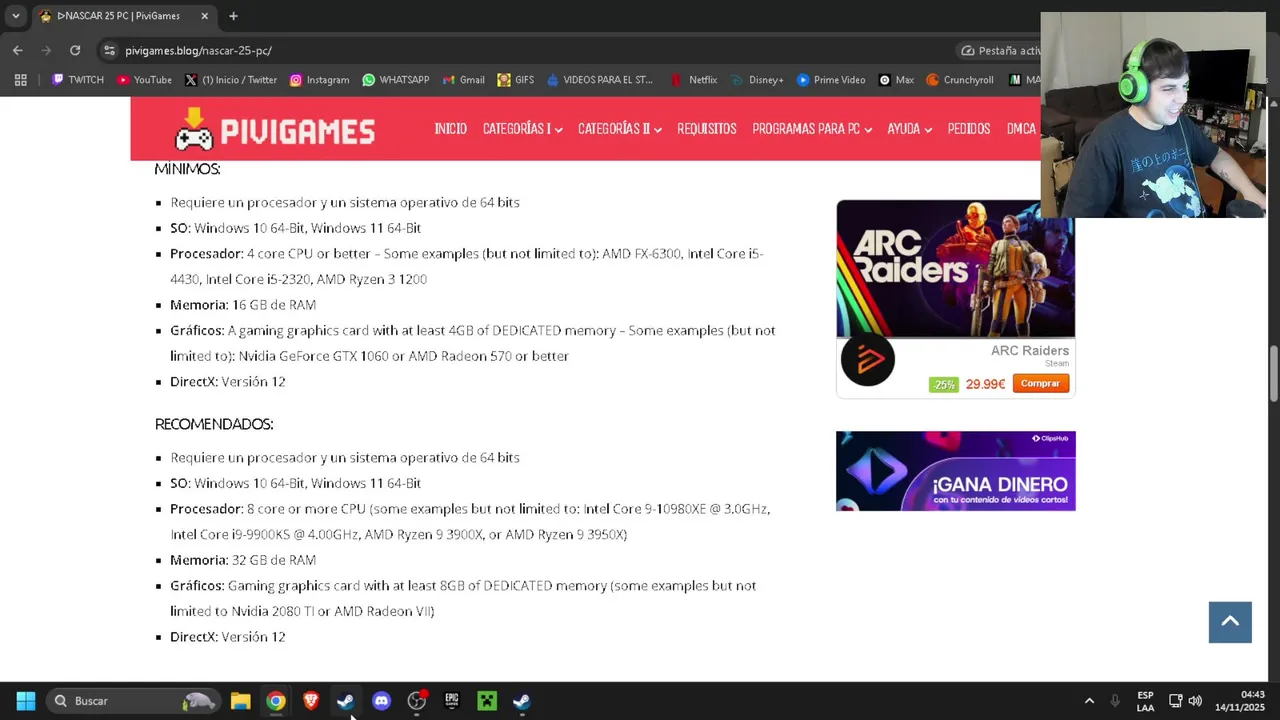Open the GIFS bookmark
Viewport: 1280px width, 720px height.
516,80
